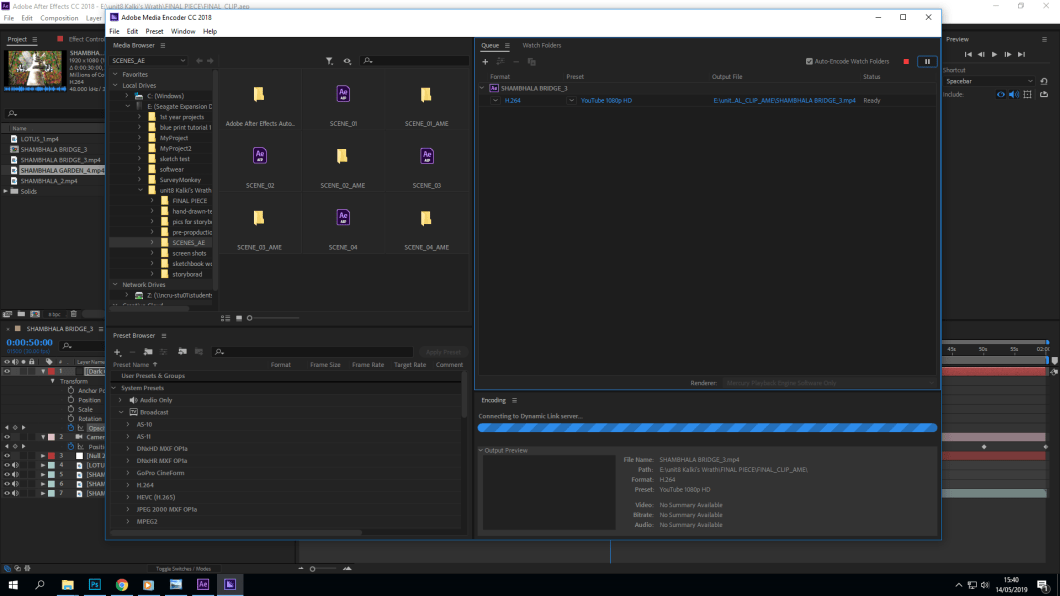
Task: Click H.264 format link in queue
Action: [x=512, y=101]
